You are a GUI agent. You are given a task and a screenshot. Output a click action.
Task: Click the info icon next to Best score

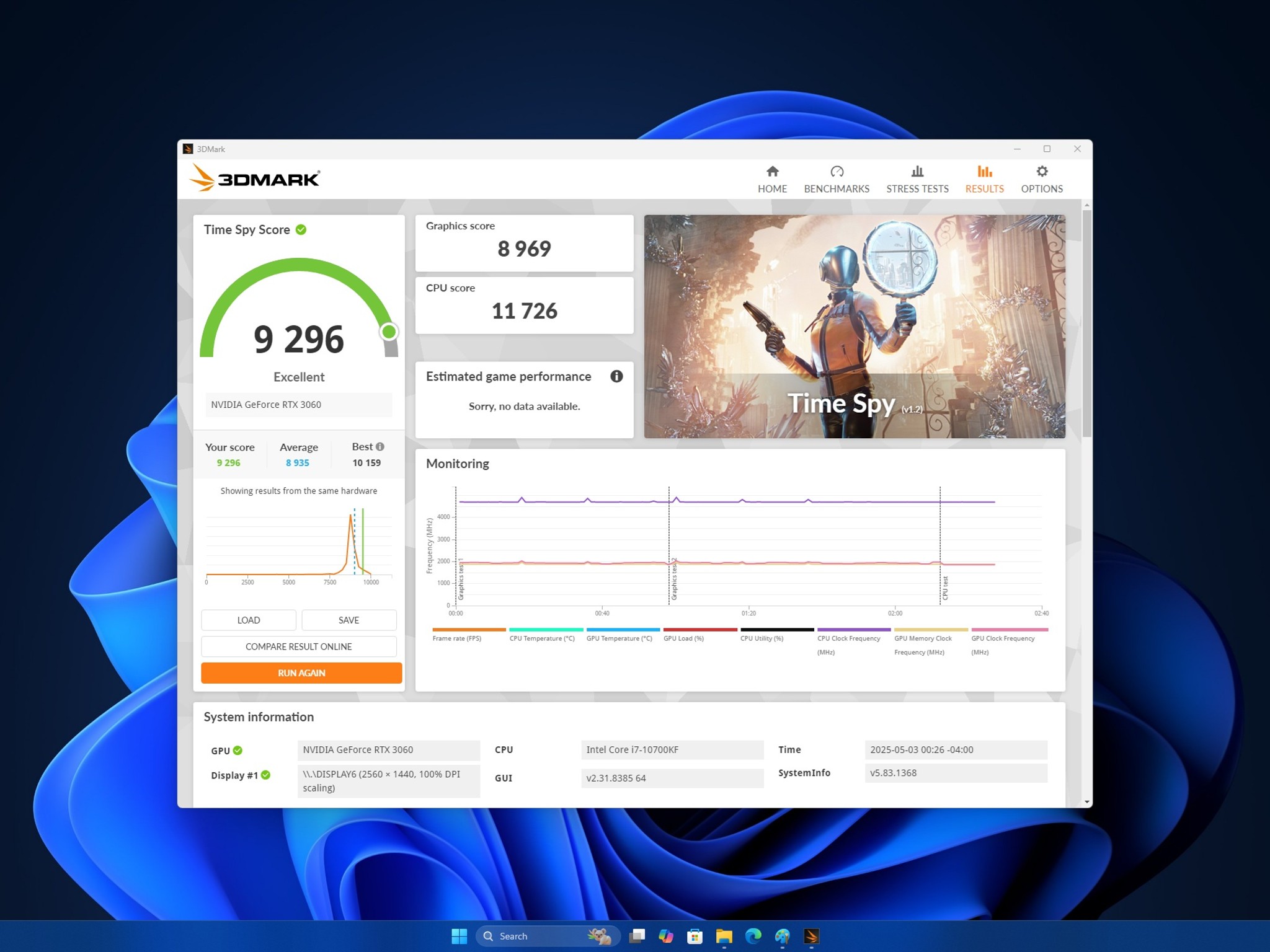(380, 446)
